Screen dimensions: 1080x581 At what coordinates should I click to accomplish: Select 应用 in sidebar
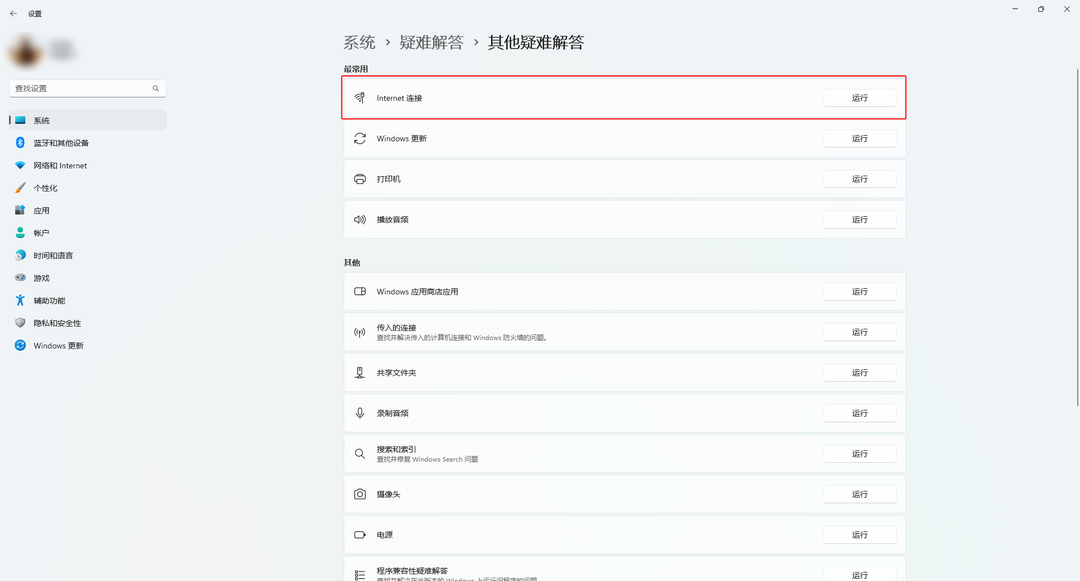click(87, 210)
